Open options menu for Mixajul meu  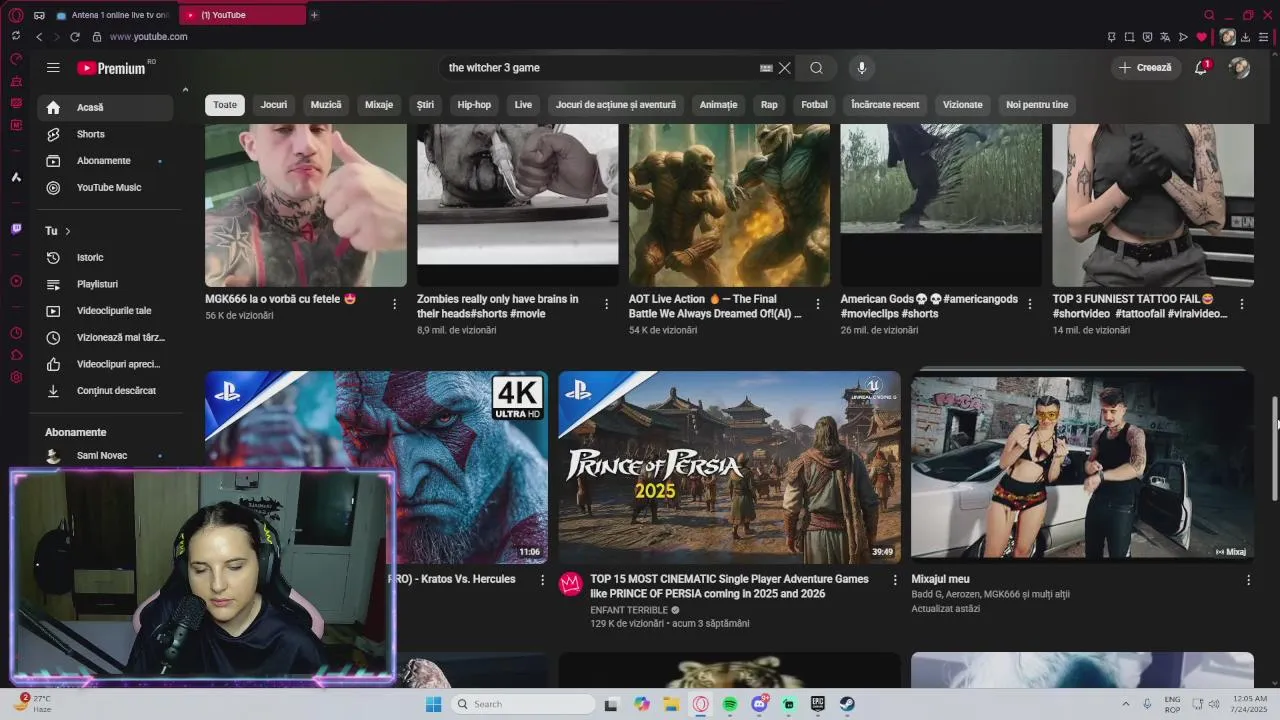1248,580
